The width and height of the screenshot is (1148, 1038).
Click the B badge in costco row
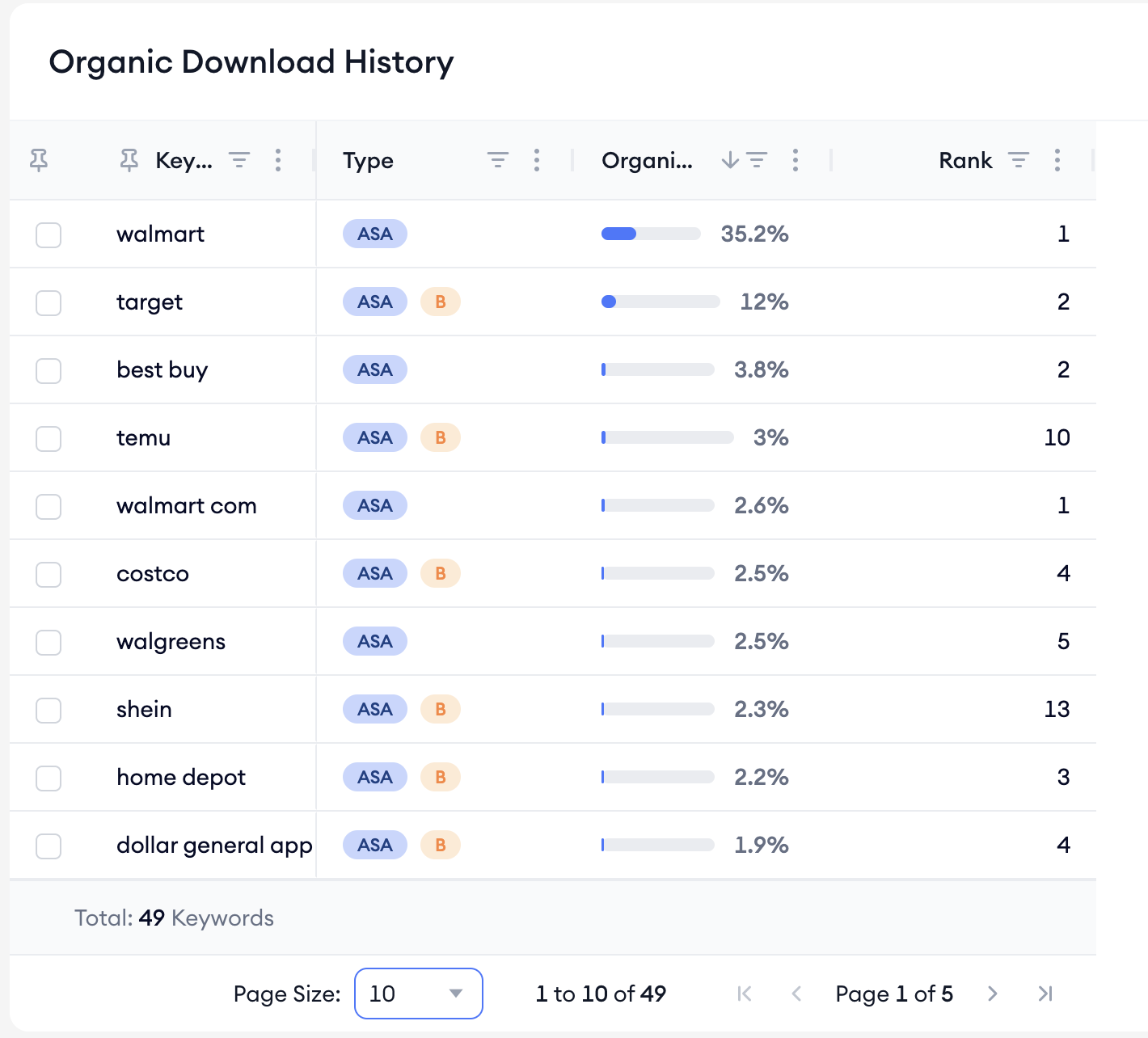coord(441,573)
